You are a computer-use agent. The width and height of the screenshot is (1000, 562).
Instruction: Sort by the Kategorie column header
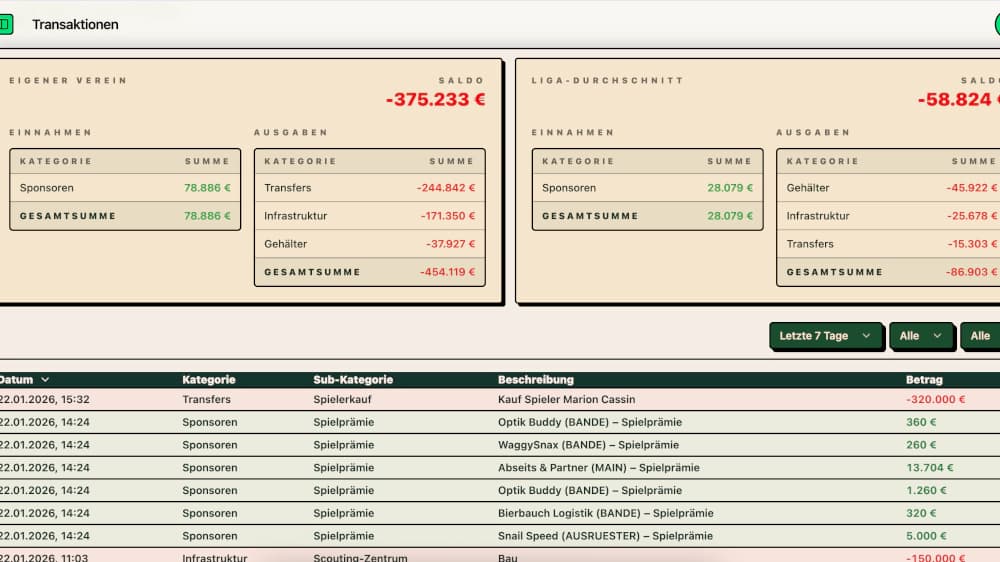[x=209, y=380]
